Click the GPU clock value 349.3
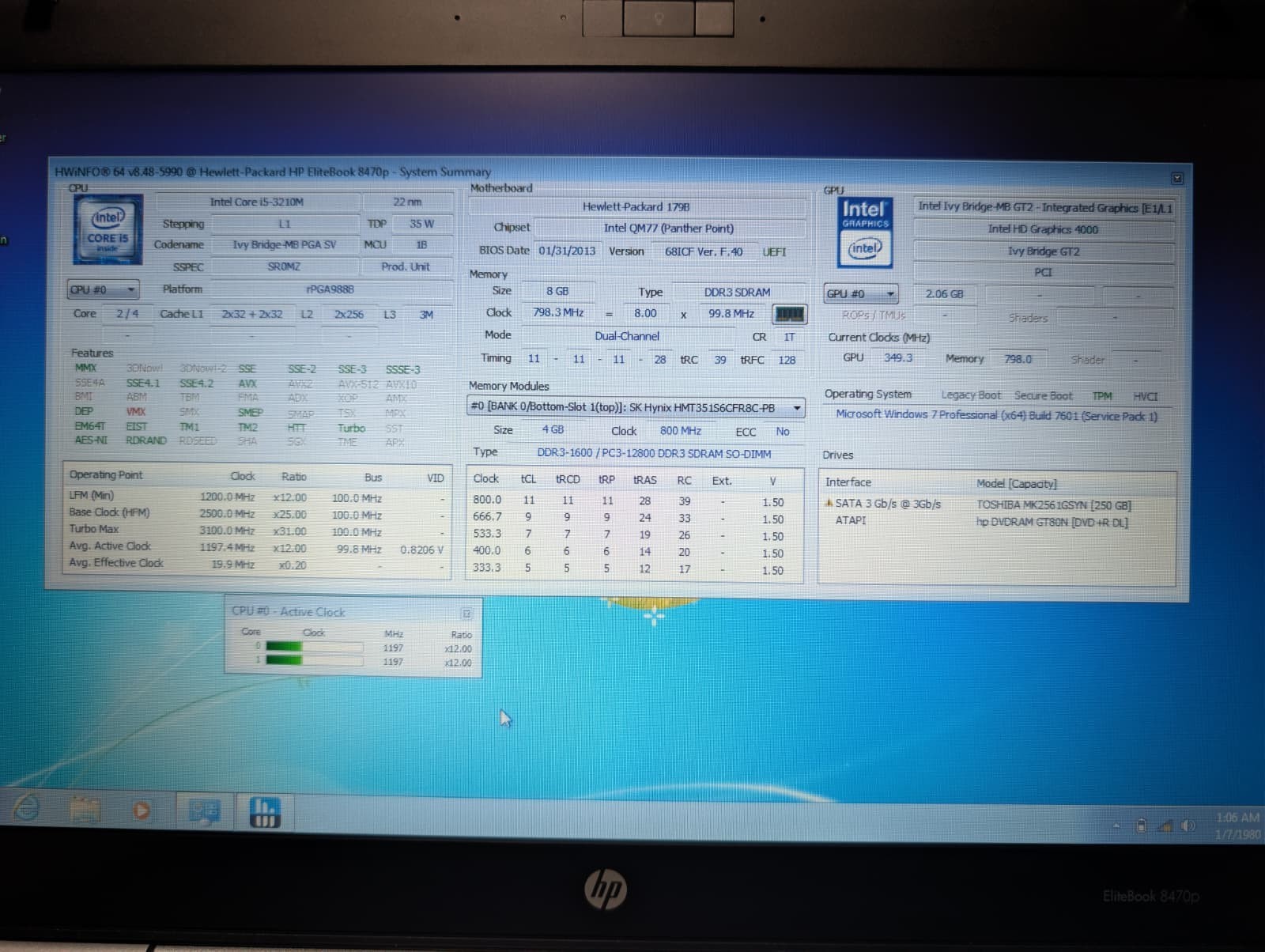 tap(898, 358)
